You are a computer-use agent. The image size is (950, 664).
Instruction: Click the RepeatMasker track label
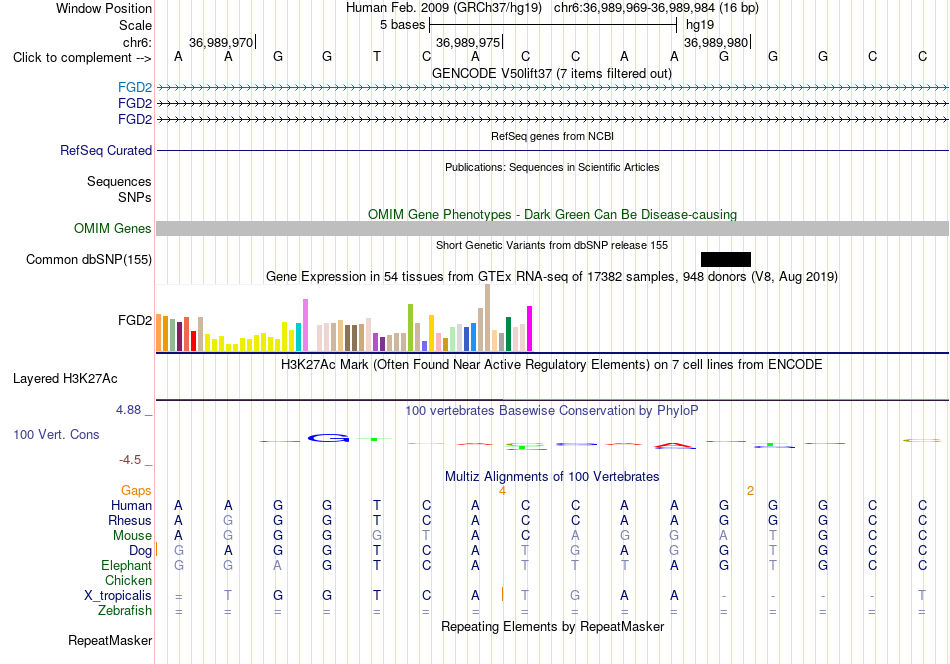110,640
